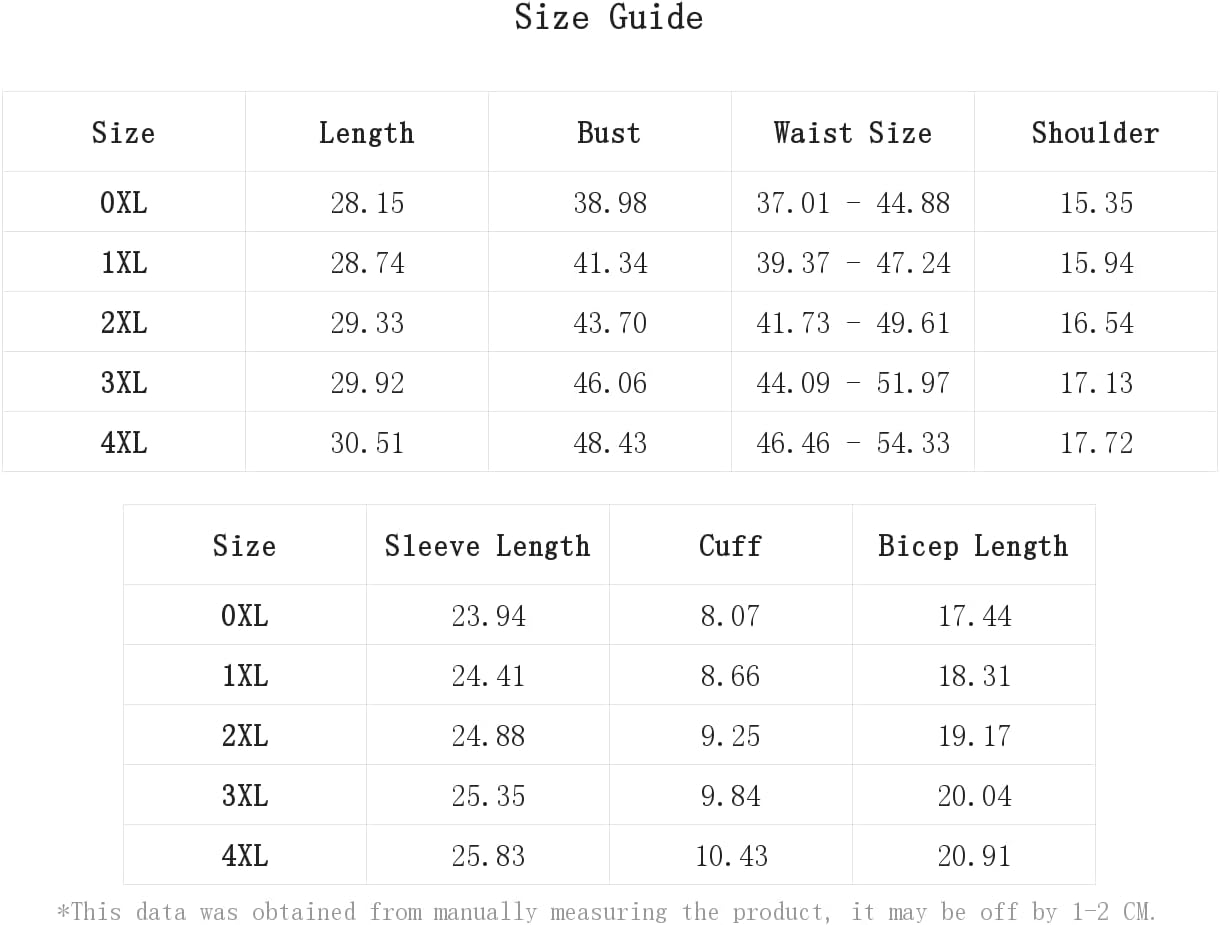
Task: Select bicep value 17.44
Action: (x=974, y=616)
